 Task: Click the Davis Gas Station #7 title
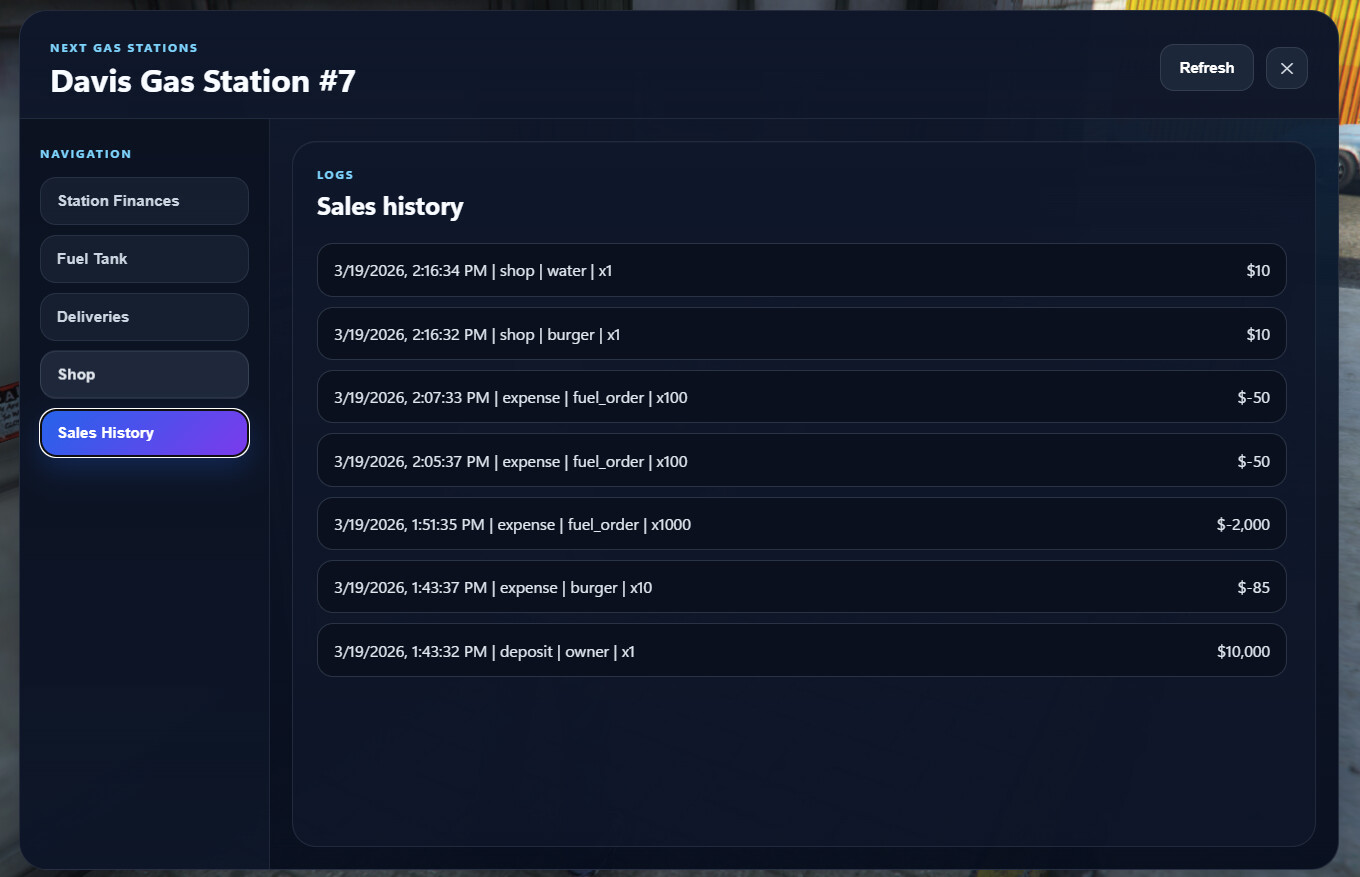203,81
